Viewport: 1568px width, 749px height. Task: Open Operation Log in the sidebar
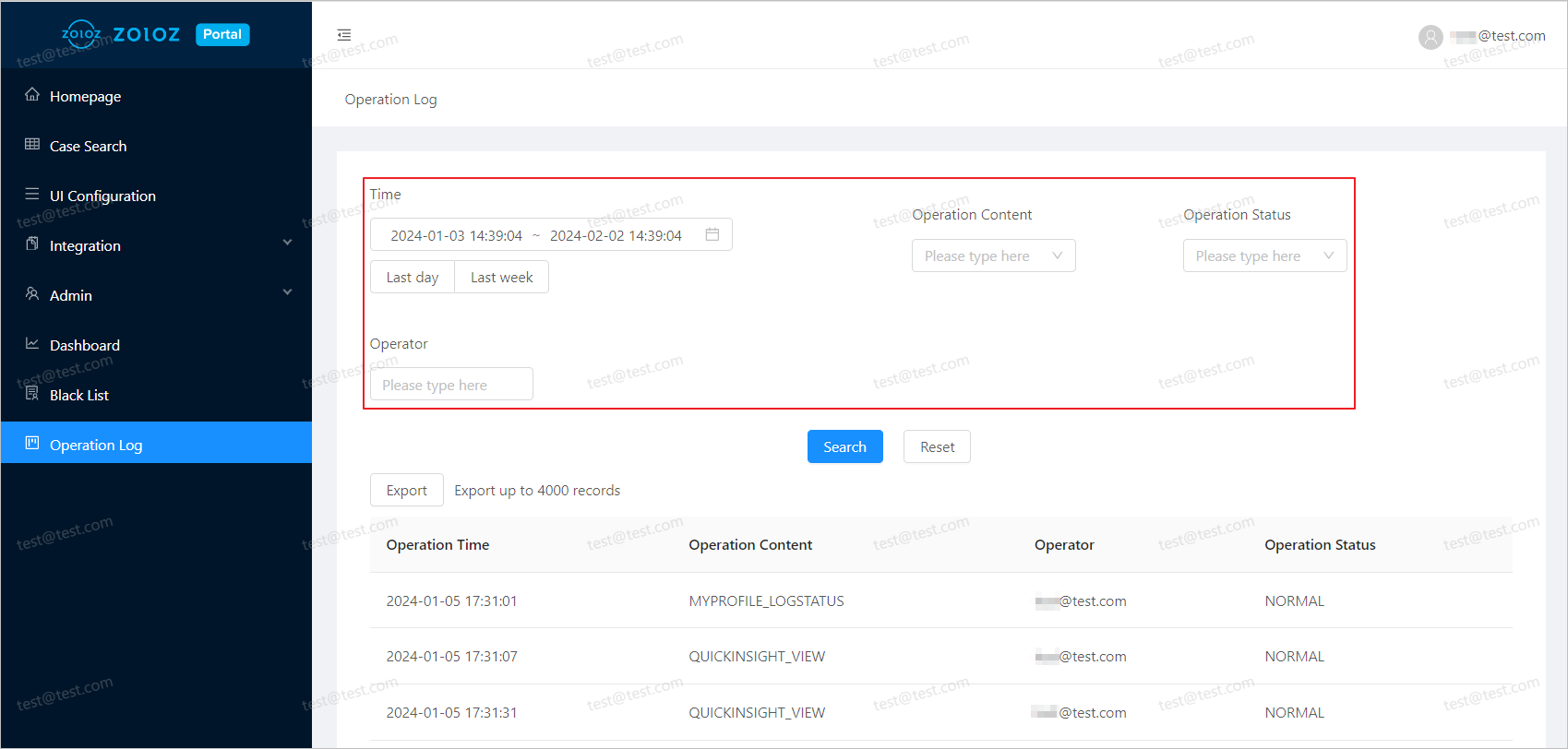point(96,445)
